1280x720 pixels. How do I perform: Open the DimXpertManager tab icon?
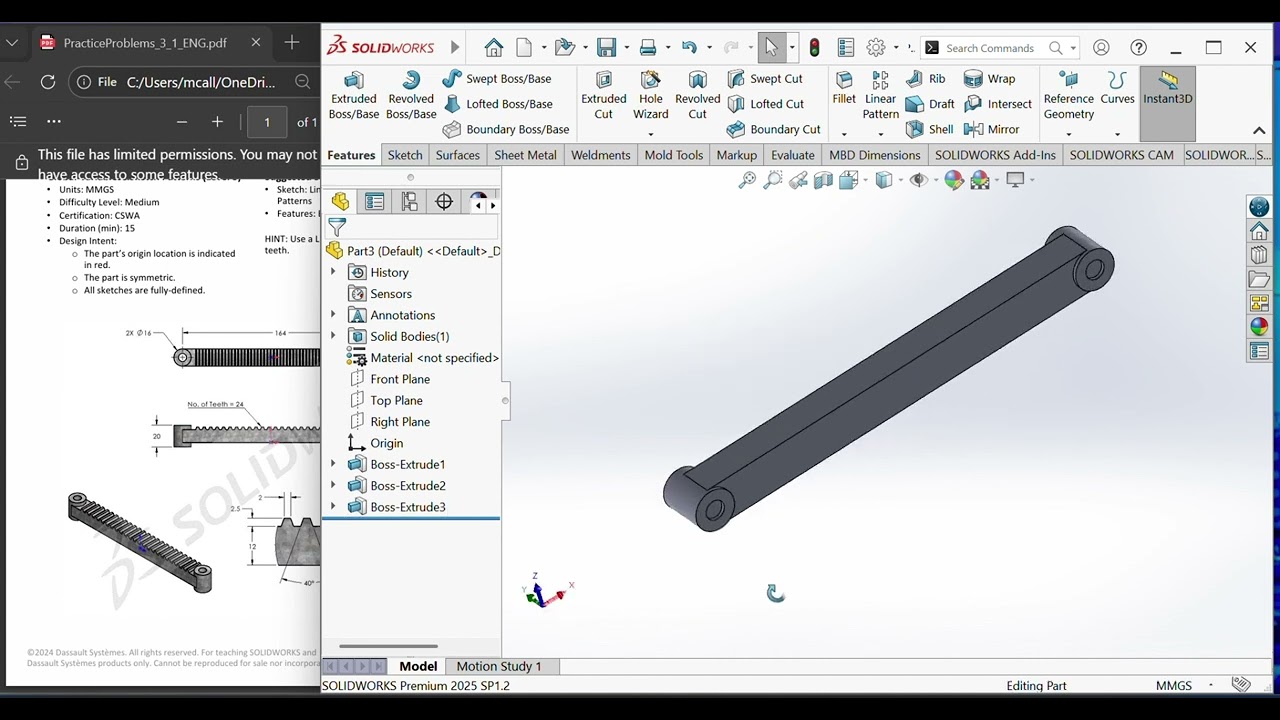[x=444, y=202]
